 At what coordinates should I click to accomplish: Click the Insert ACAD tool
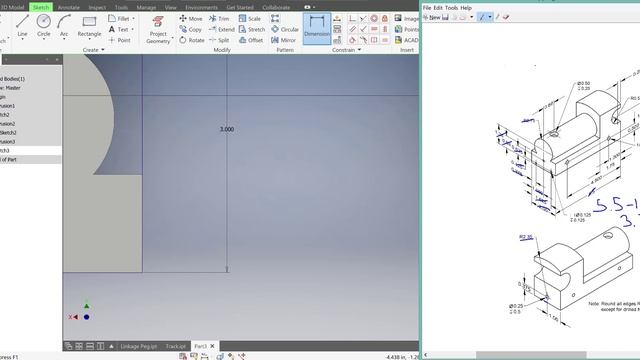[406, 40]
